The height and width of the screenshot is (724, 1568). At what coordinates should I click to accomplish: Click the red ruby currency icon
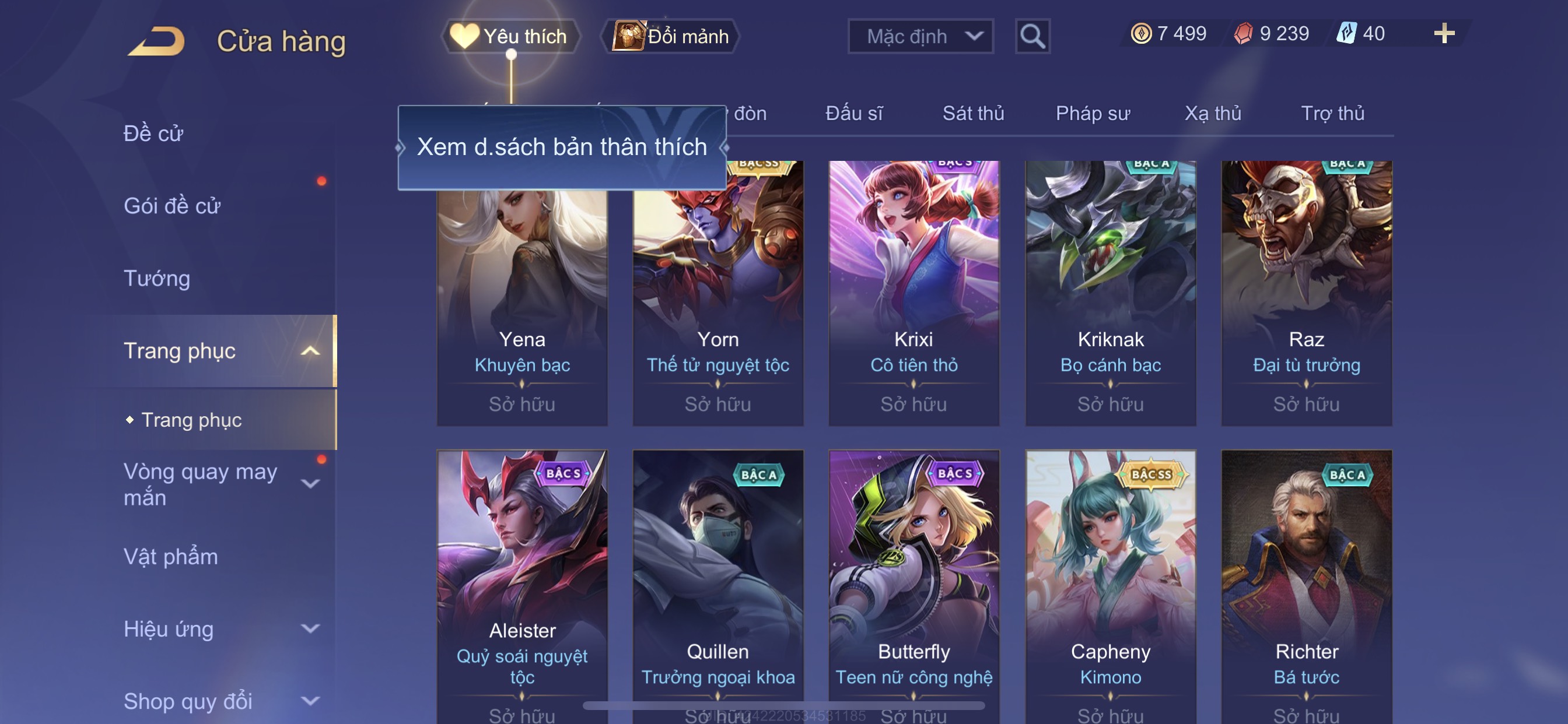1243,33
